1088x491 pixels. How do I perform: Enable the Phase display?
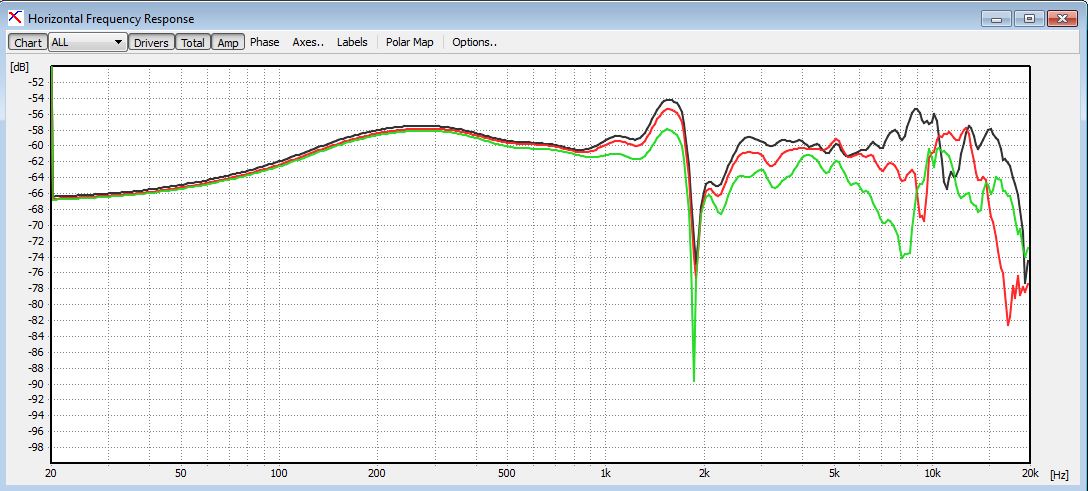pos(264,42)
